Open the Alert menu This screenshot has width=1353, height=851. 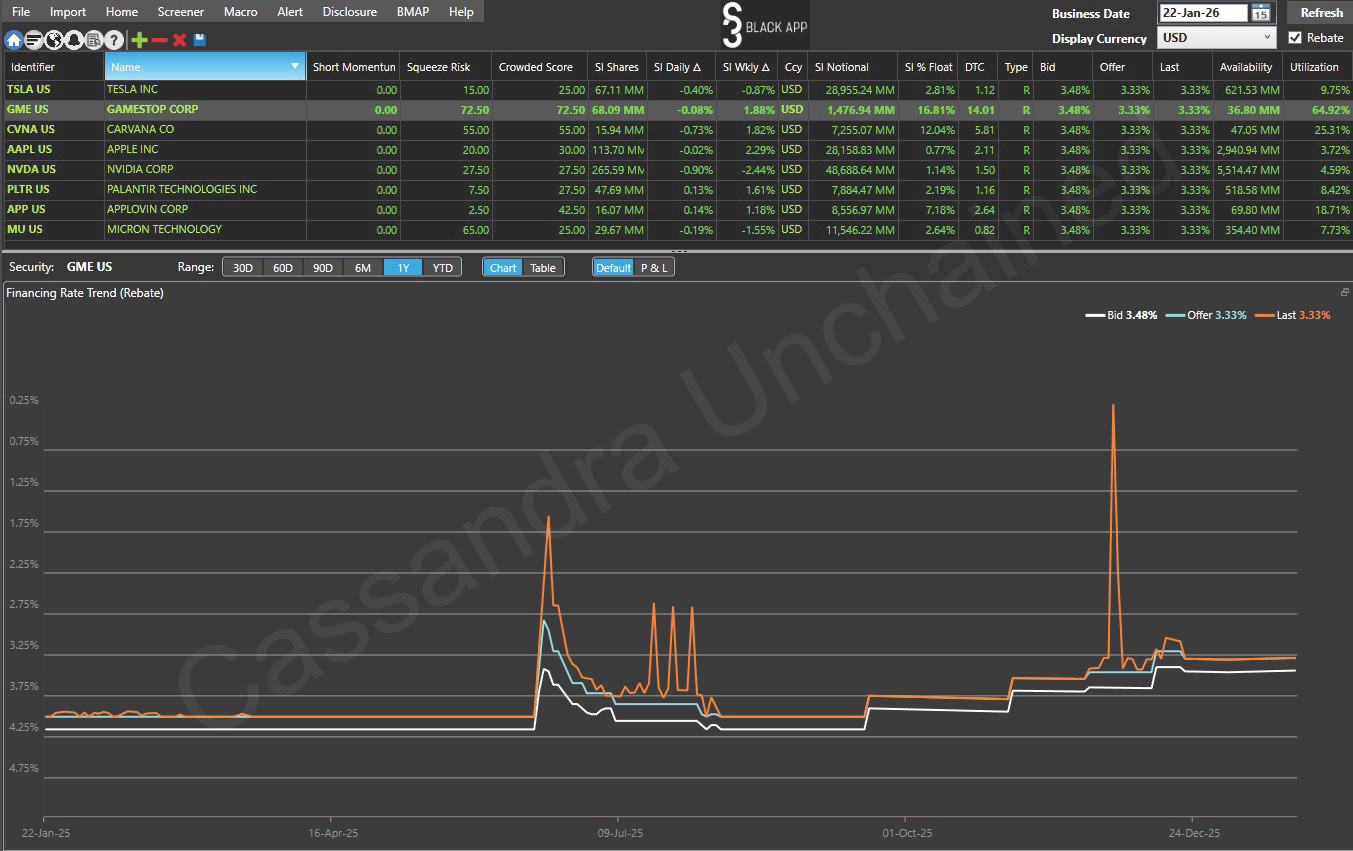pyautogui.click(x=290, y=12)
